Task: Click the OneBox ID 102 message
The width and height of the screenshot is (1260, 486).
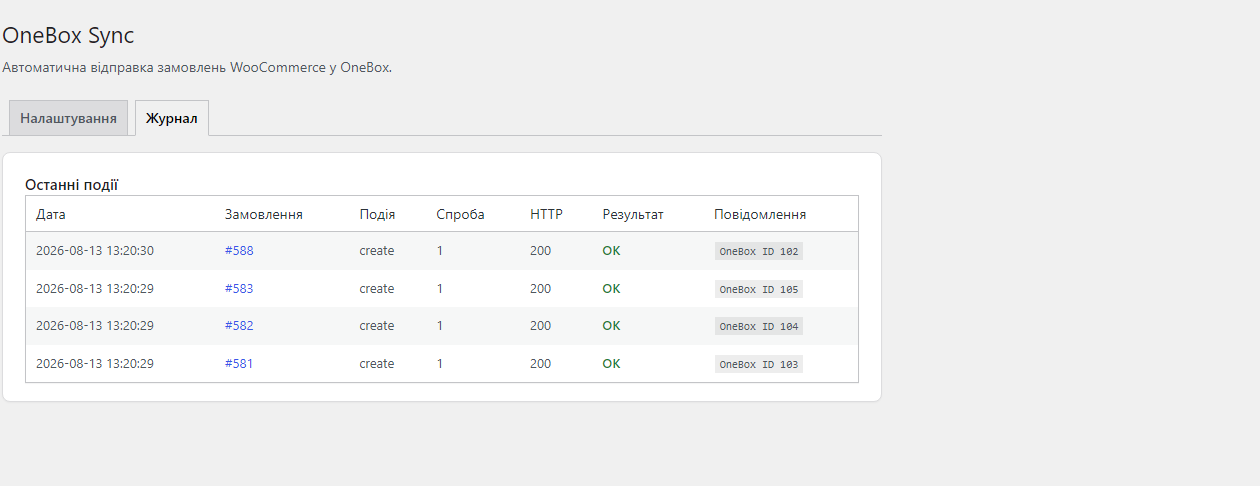Action: [759, 251]
